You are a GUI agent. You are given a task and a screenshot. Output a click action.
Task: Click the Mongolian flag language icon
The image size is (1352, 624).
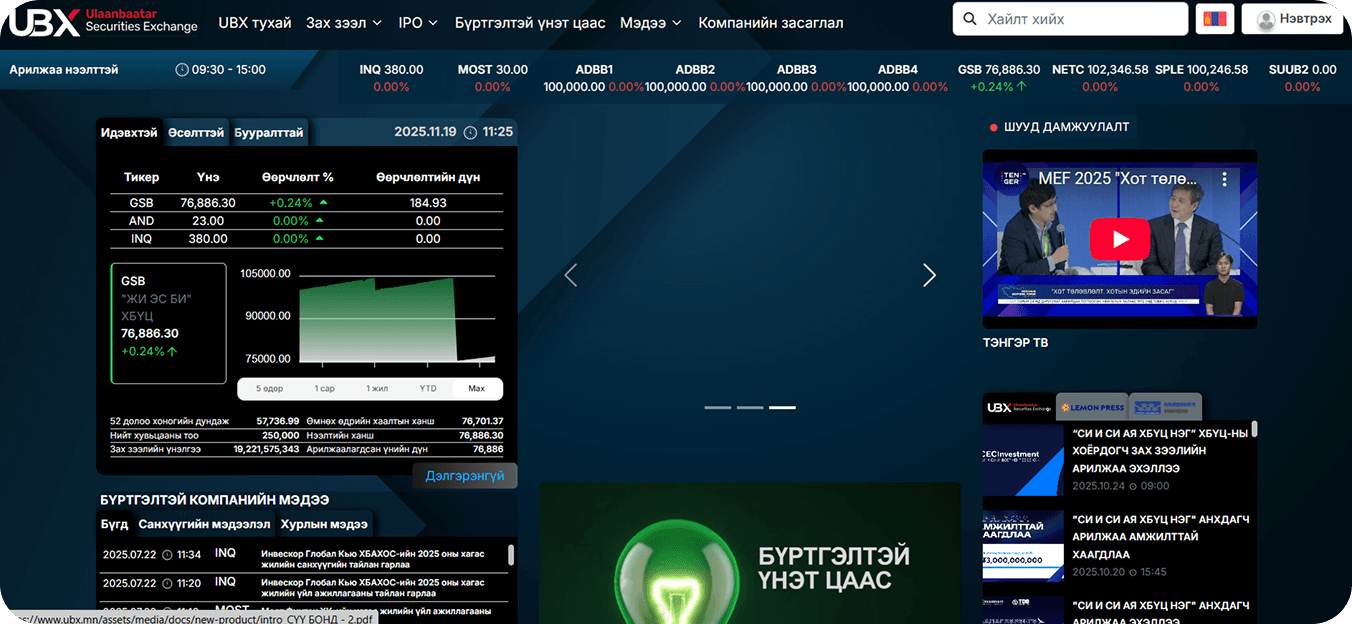pyautogui.click(x=1214, y=19)
